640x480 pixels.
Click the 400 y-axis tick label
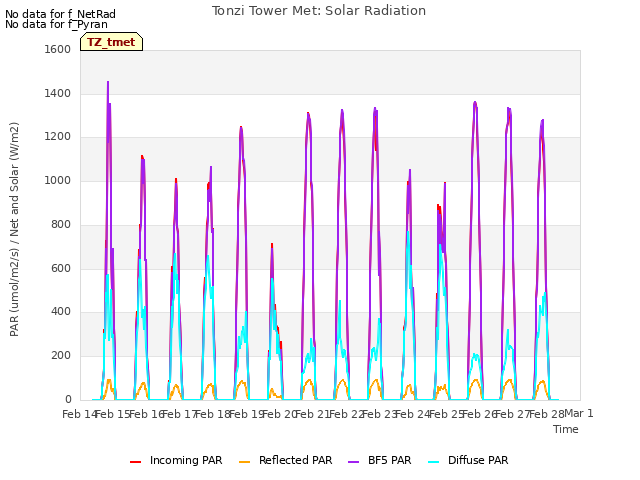click(61, 312)
